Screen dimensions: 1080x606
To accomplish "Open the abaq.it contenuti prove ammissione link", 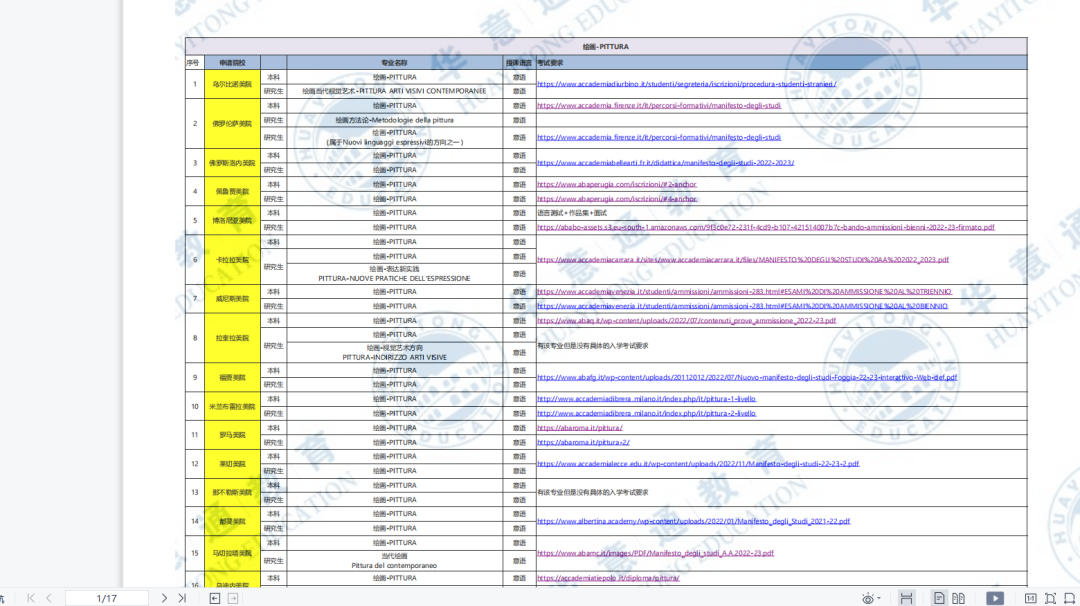I will click(x=686, y=321).
